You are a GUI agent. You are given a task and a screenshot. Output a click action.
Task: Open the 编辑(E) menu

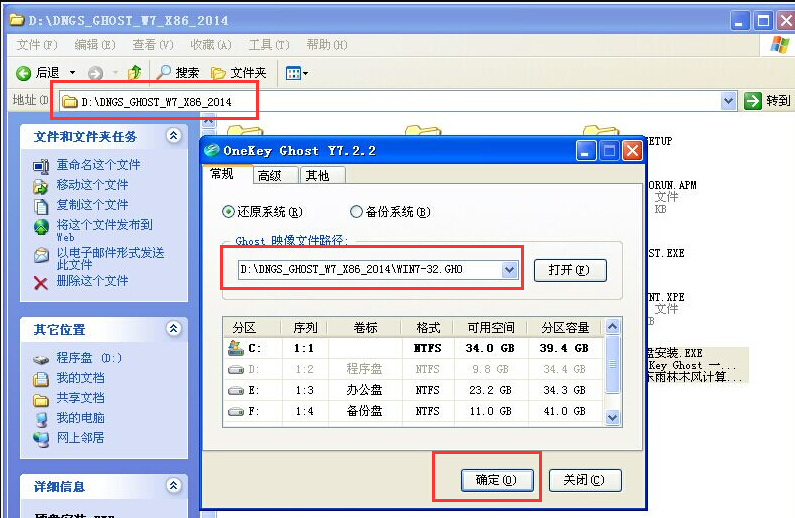[95, 45]
